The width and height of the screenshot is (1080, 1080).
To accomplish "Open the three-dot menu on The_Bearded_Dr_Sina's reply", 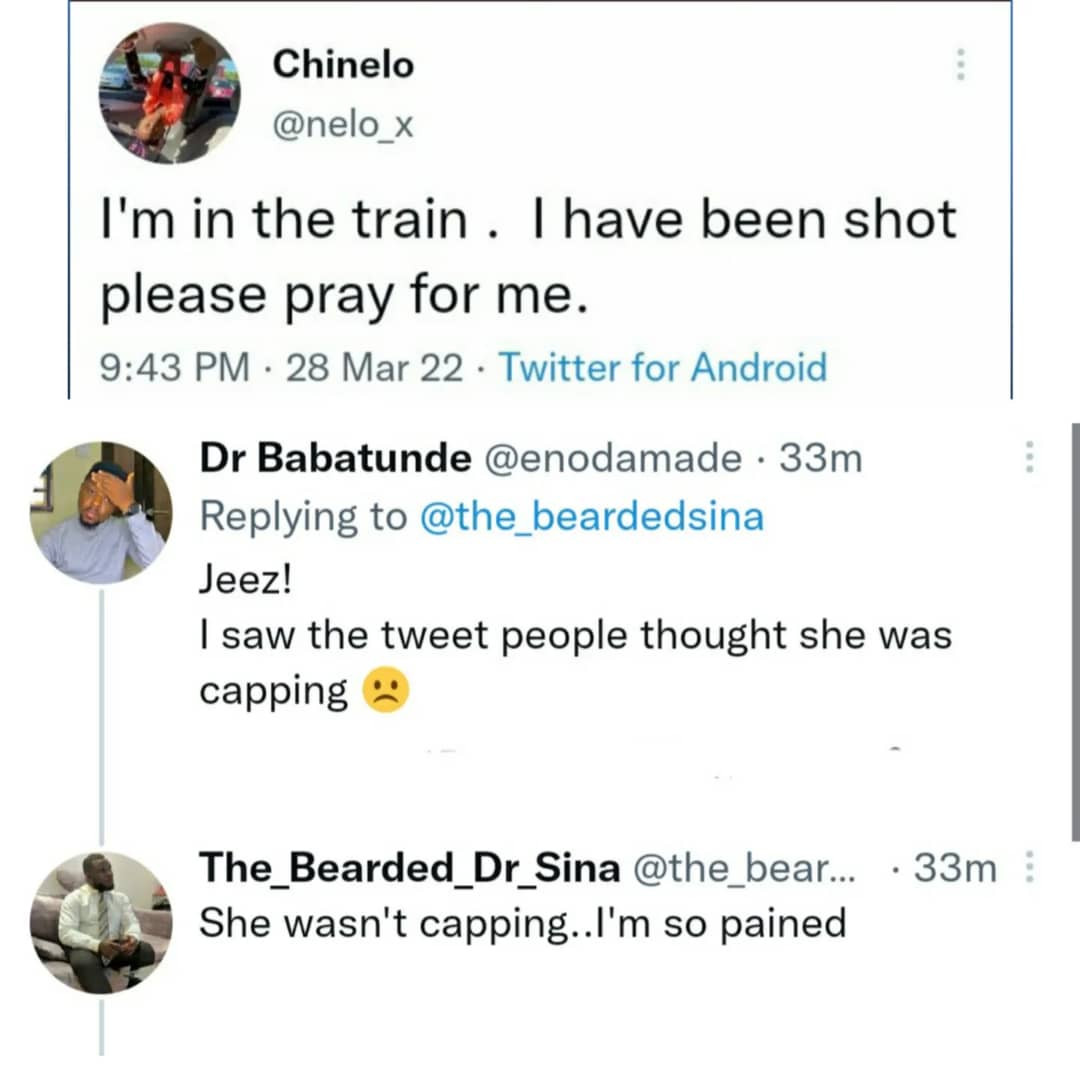I will [1031, 868].
